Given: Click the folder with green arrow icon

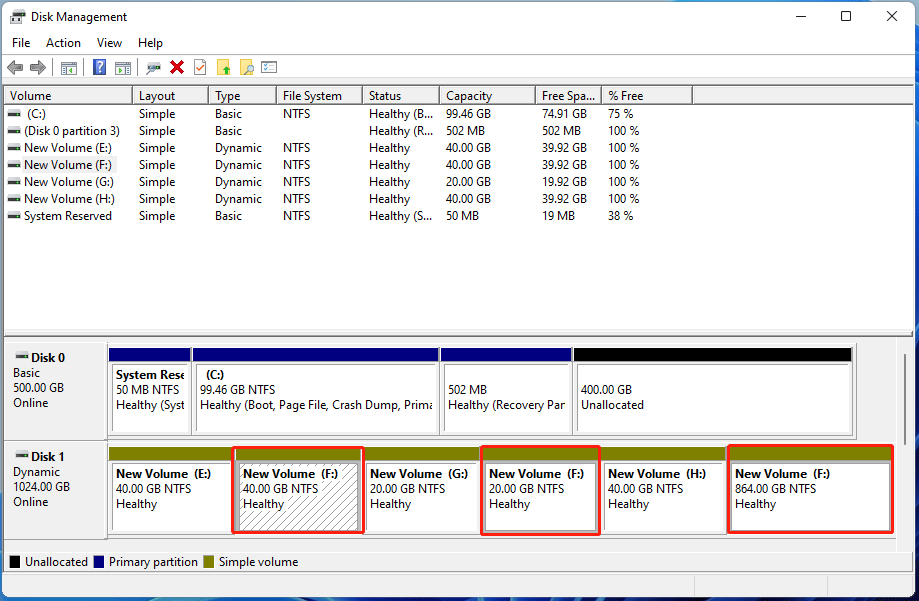Looking at the screenshot, I should click(x=223, y=67).
